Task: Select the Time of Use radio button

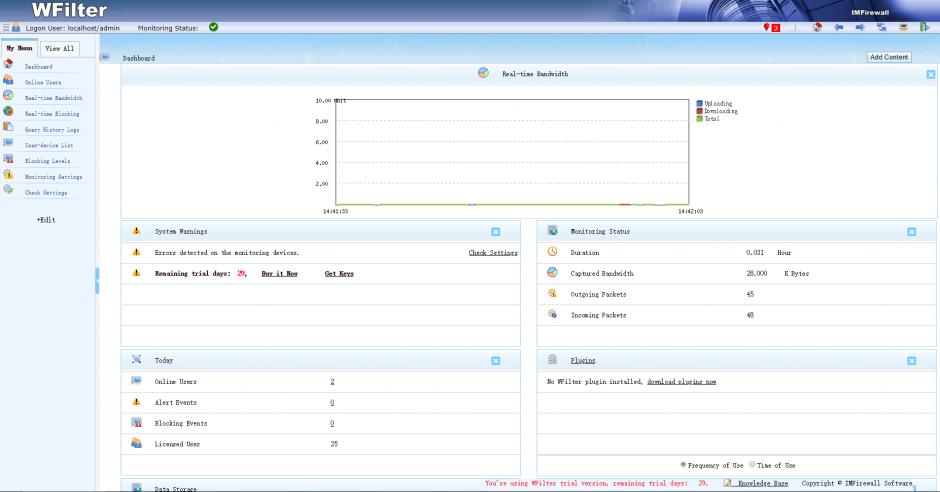Action: click(x=752, y=464)
